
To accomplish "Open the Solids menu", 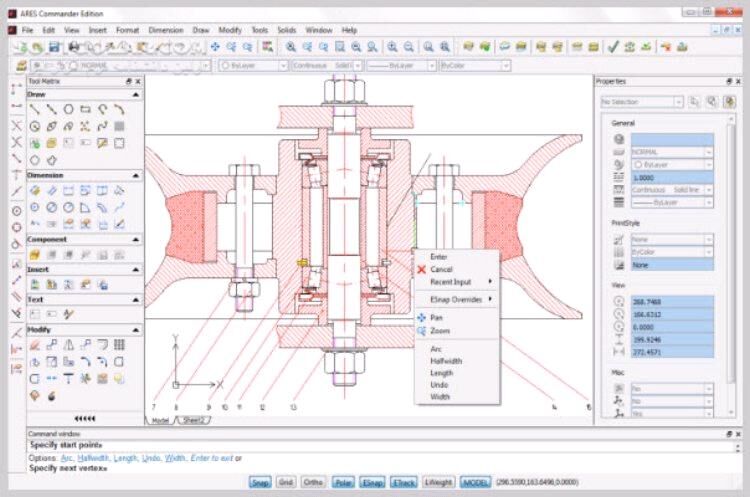I will click(x=289, y=30).
